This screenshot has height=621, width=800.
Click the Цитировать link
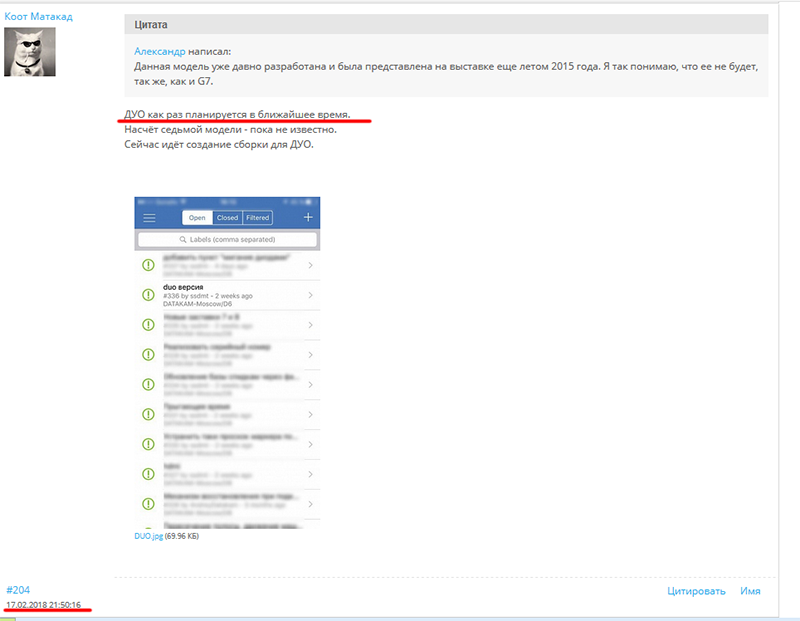(x=696, y=591)
